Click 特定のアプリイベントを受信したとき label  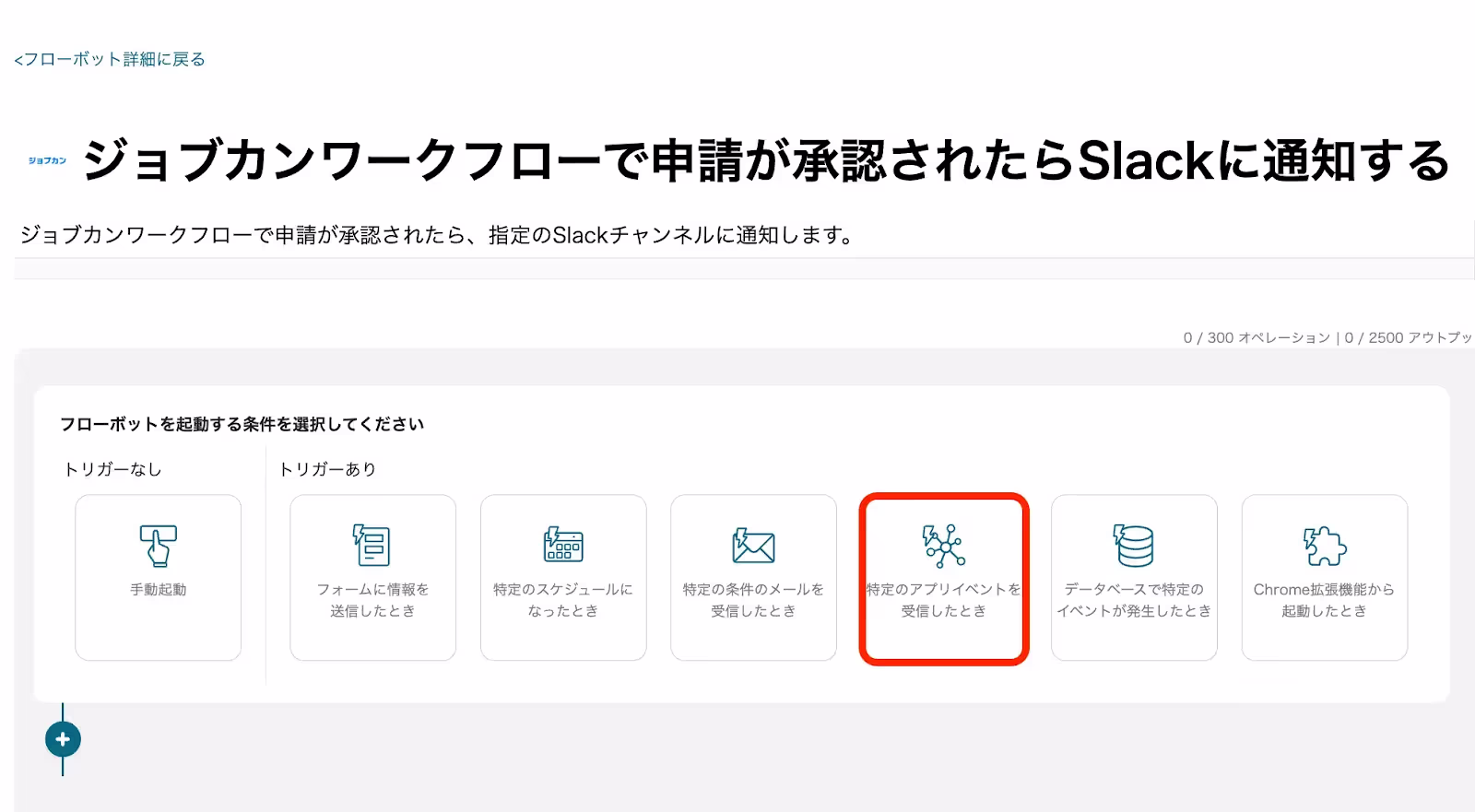tap(944, 600)
